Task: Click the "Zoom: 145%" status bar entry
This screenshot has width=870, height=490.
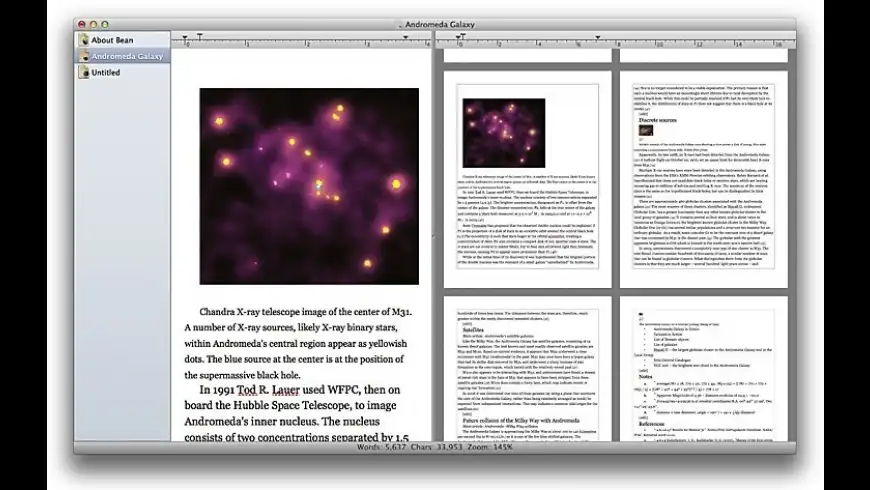Action: (490, 447)
